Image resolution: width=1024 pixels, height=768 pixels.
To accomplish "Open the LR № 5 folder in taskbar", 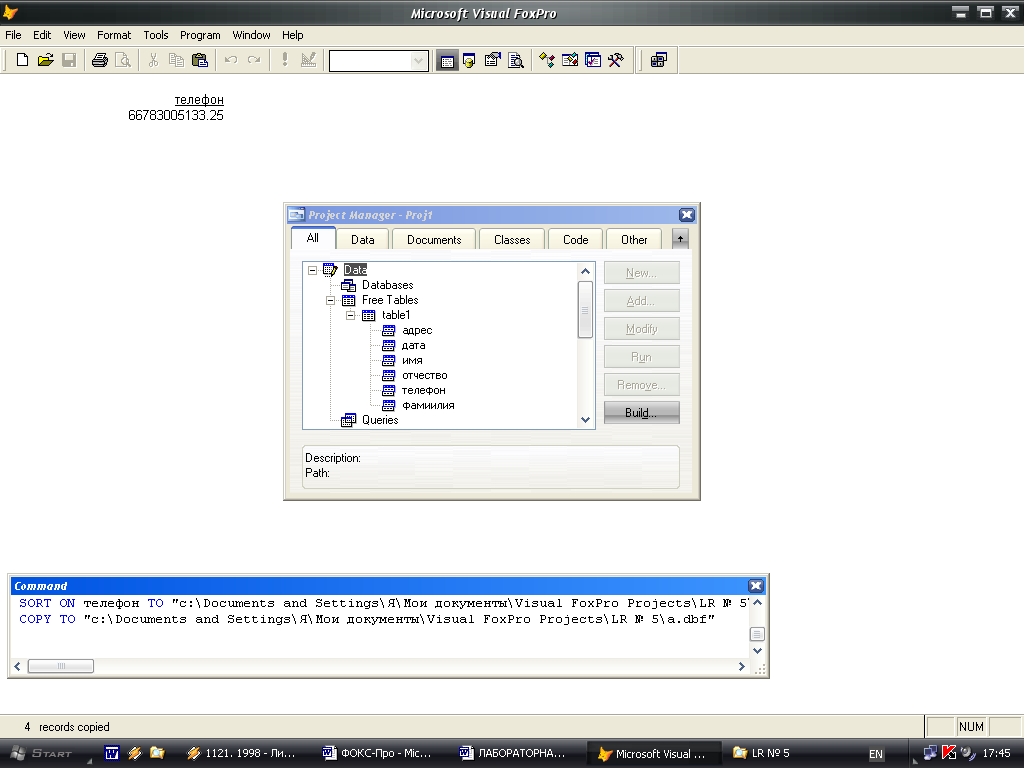I will [x=761, y=753].
